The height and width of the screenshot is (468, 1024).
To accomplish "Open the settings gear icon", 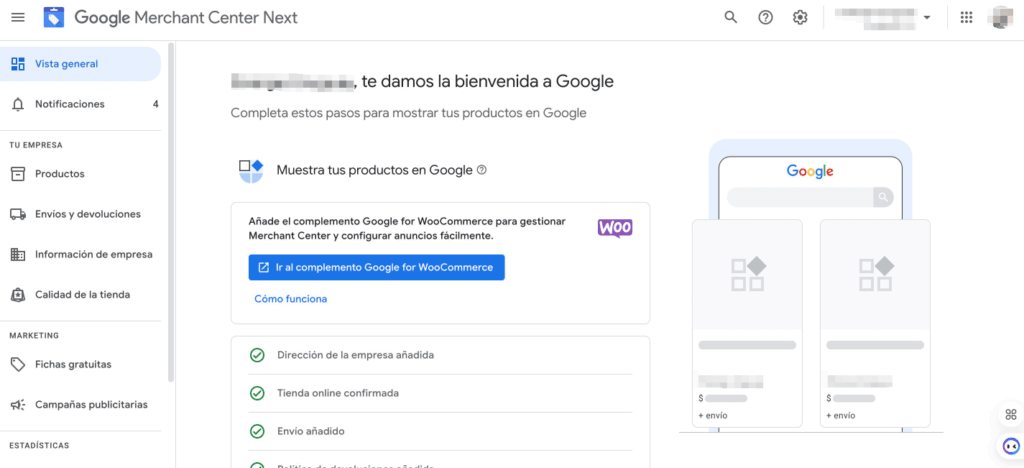I will (x=800, y=18).
